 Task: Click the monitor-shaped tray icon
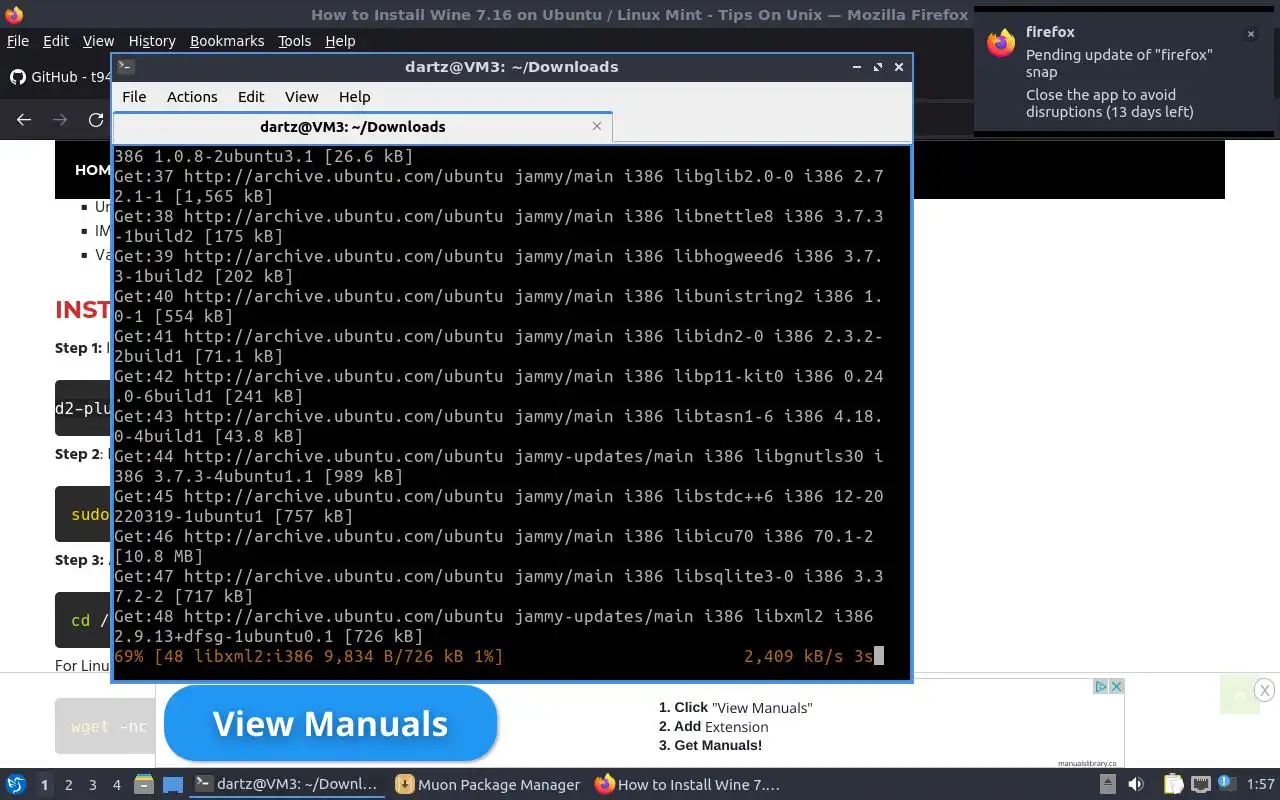[x=1201, y=785]
